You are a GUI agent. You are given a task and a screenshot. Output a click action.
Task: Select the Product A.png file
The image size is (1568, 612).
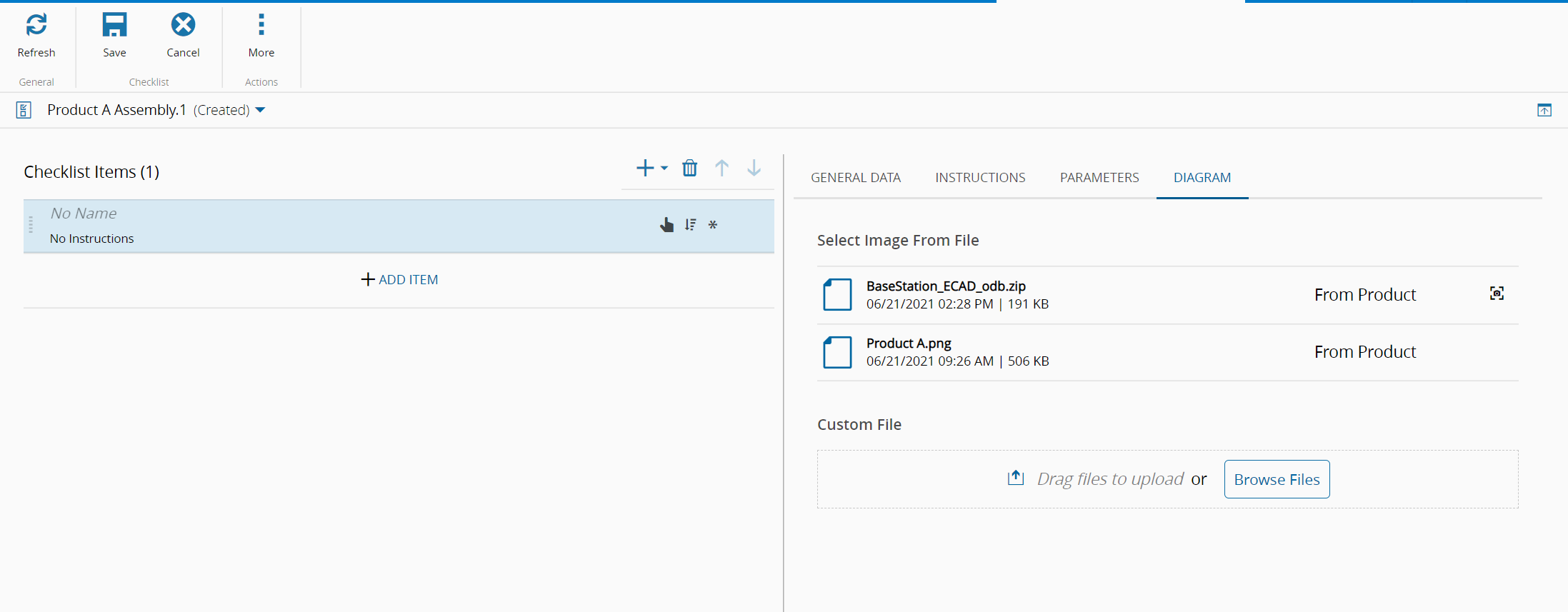908,344
